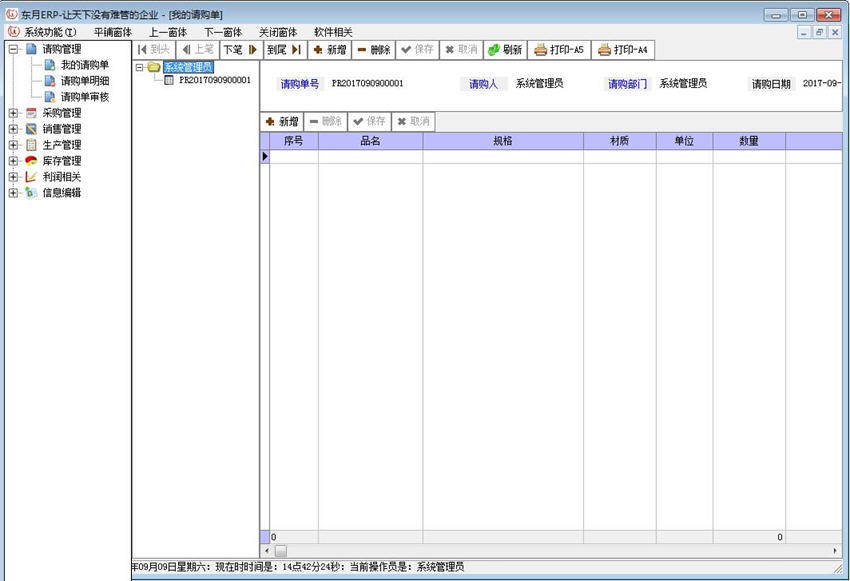The image size is (850, 581).
Task: Open the 系统功能(T) menu
Action: click(50, 32)
